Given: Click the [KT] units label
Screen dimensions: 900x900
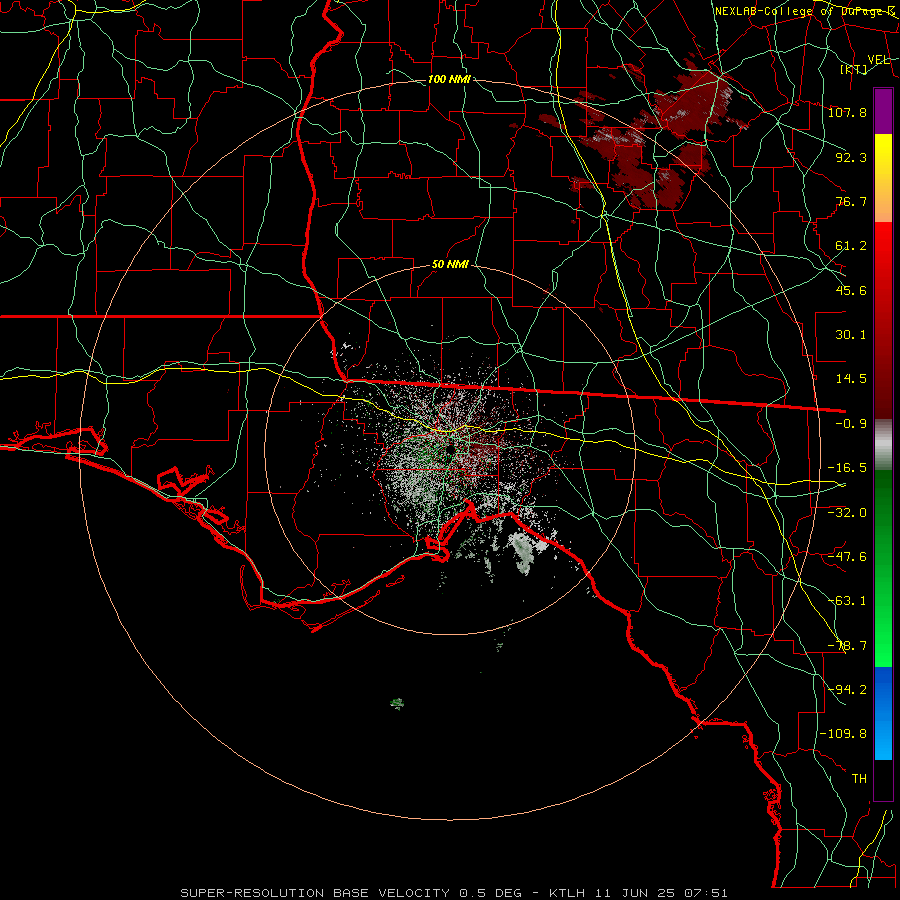Looking at the screenshot, I should (854, 69).
